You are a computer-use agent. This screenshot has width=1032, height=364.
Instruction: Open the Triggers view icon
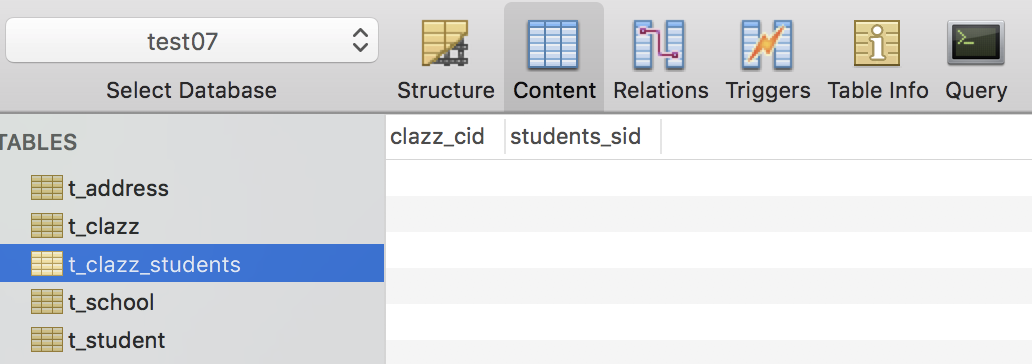[x=767, y=44]
